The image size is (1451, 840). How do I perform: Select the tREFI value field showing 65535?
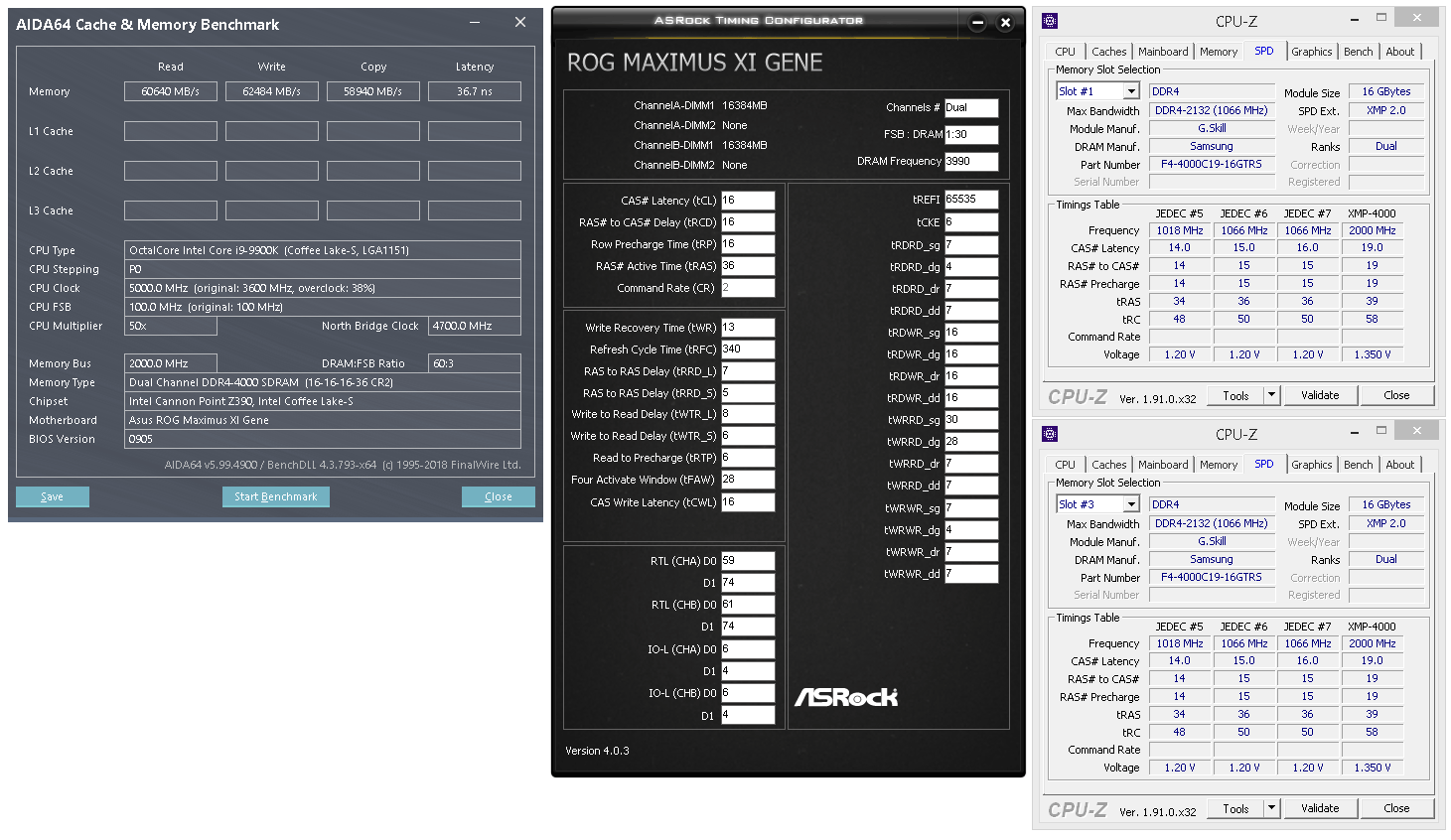[x=970, y=200]
